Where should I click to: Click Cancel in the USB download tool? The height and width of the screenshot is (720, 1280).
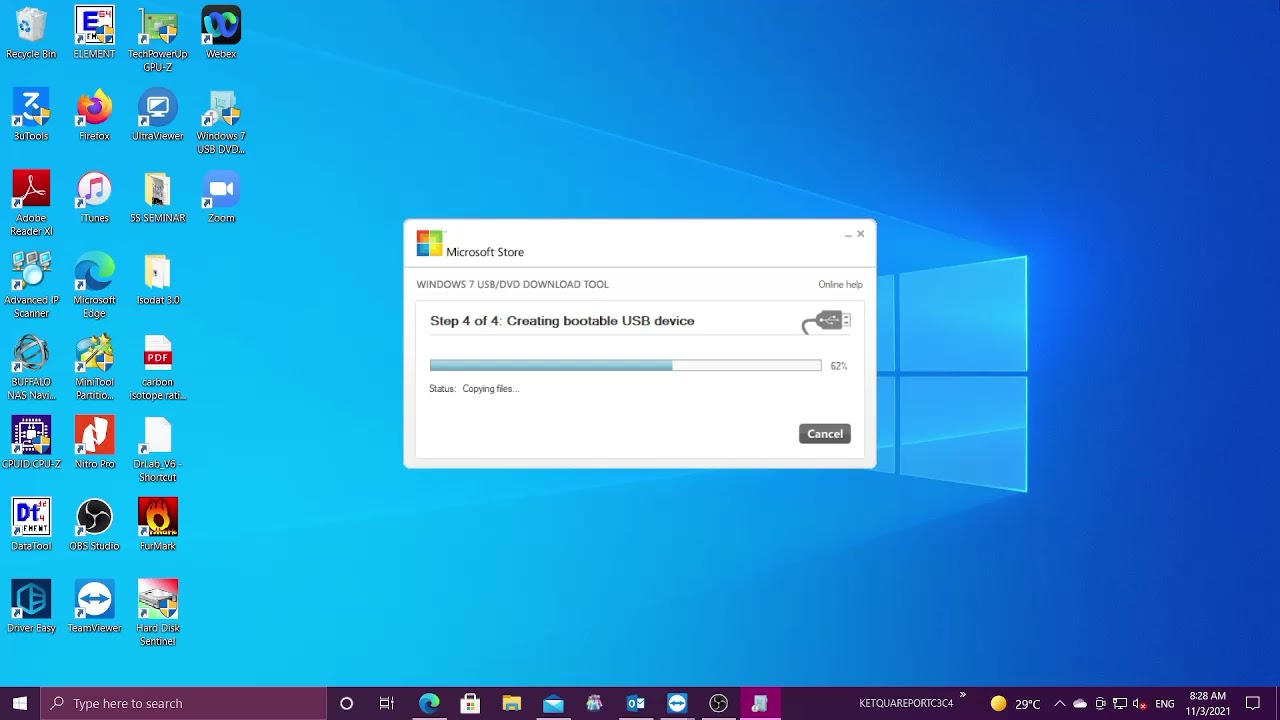825,433
